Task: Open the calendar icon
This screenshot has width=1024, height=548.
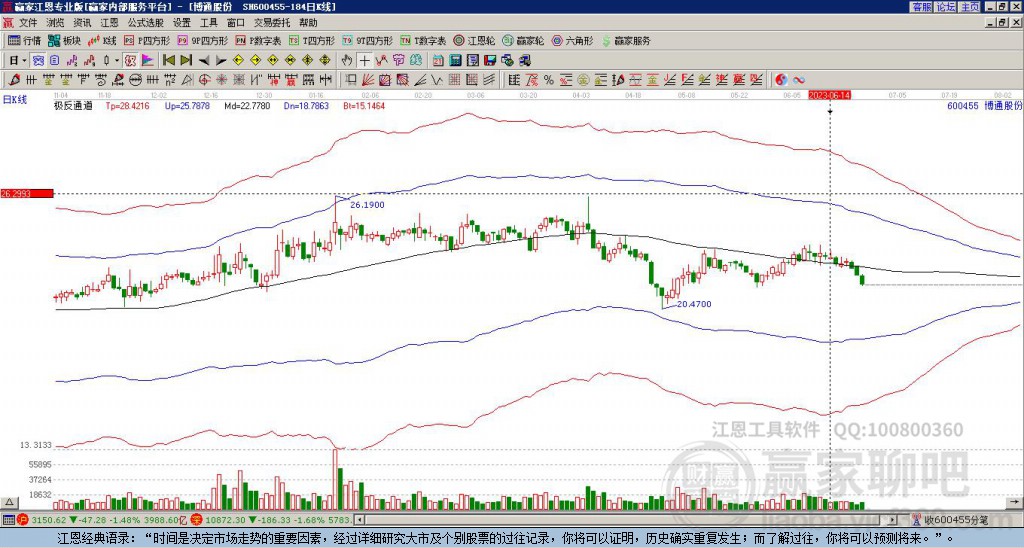Action: 438,61
